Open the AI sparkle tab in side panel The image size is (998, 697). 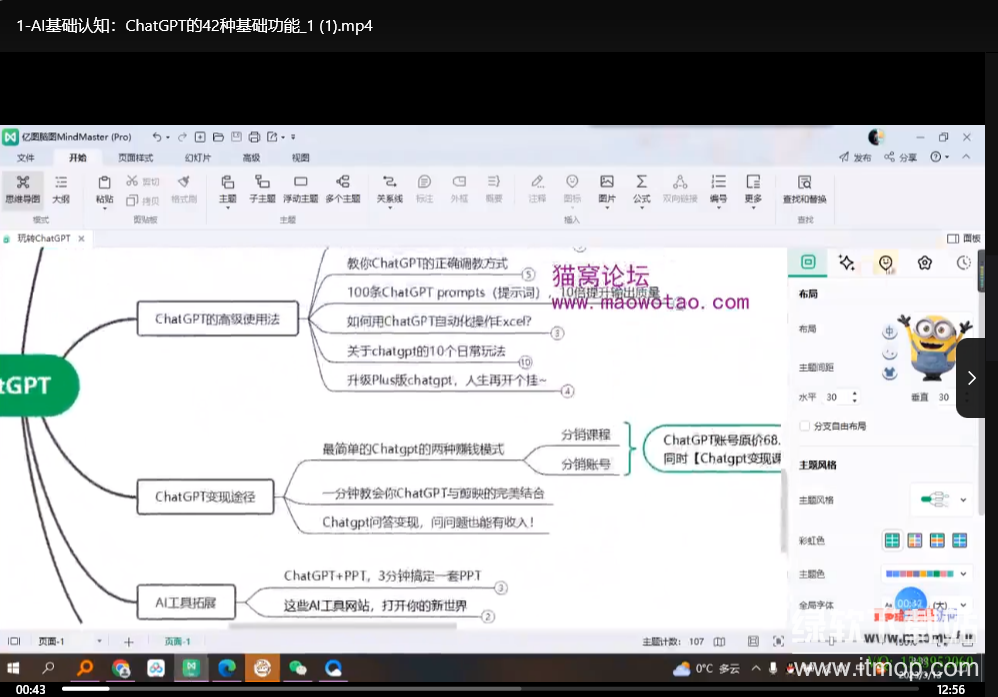pos(846,263)
